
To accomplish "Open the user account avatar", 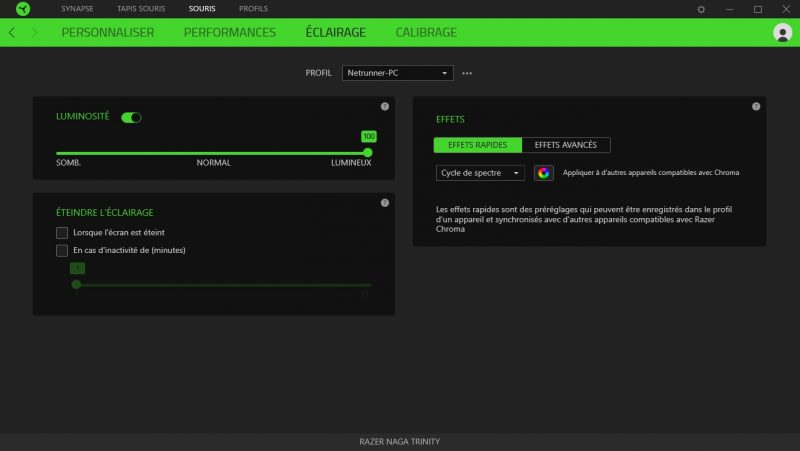I will click(782, 32).
